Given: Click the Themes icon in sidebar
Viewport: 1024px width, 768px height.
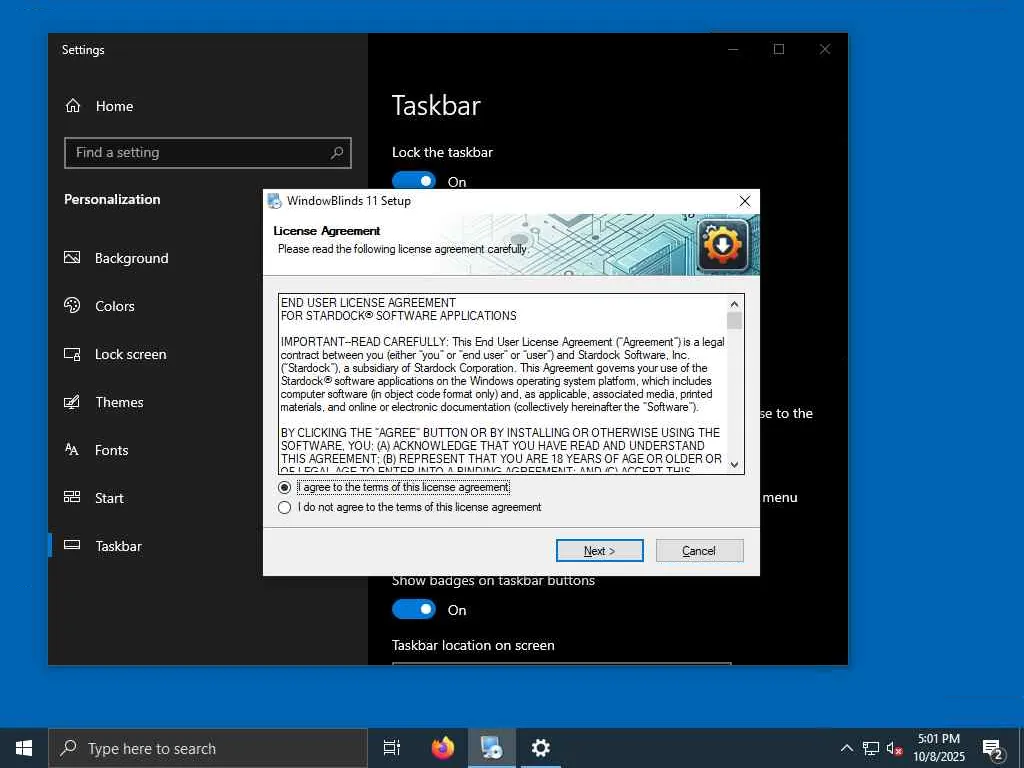Looking at the screenshot, I should [x=72, y=402].
